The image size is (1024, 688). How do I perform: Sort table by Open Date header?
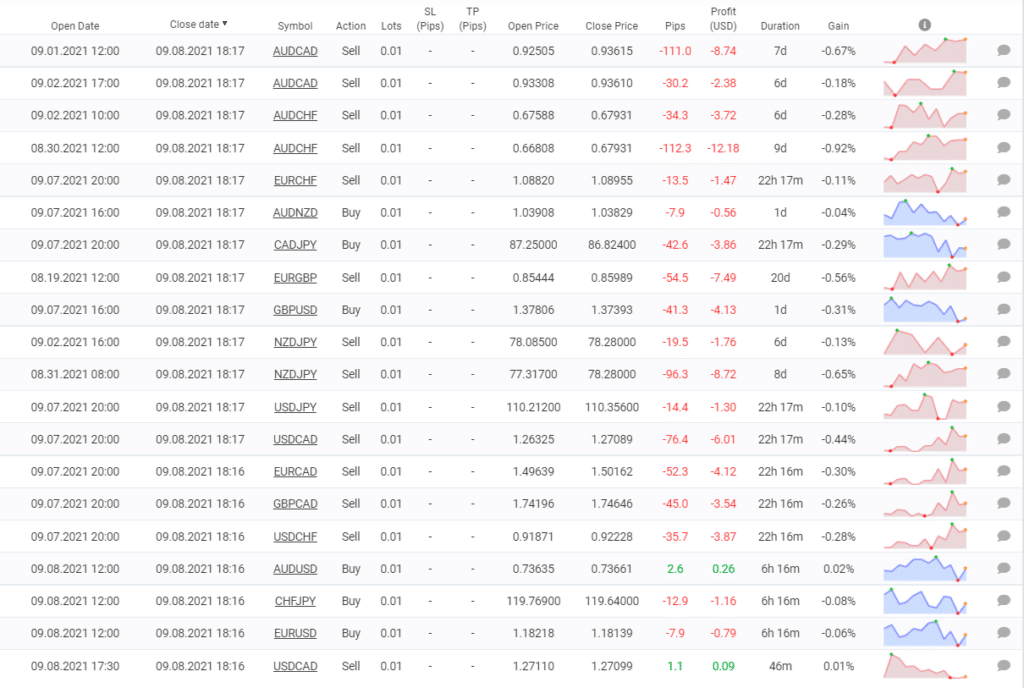(74, 26)
